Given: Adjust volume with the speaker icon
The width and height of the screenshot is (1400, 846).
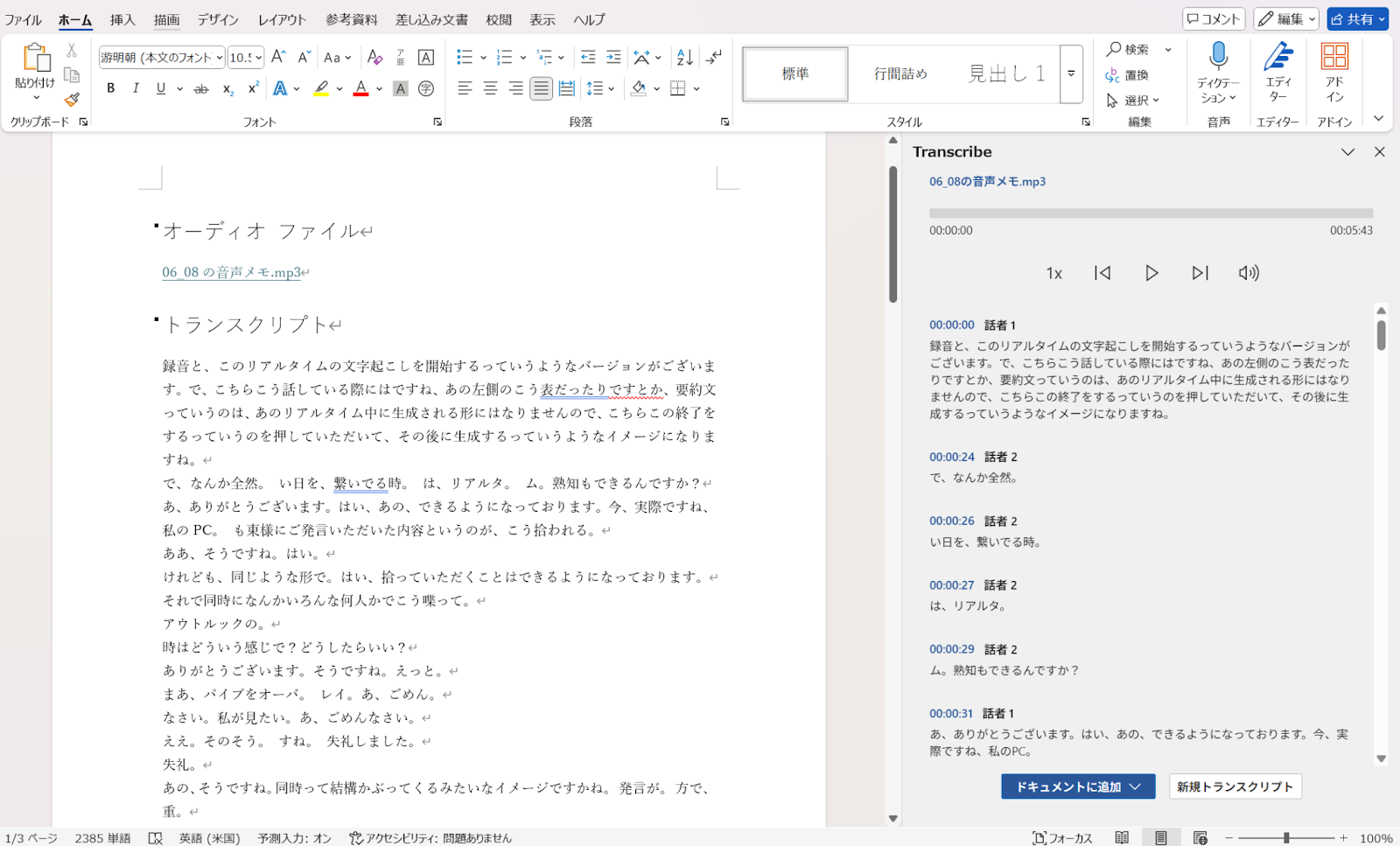Looking at the screenshot, I should pos(1249,273).
